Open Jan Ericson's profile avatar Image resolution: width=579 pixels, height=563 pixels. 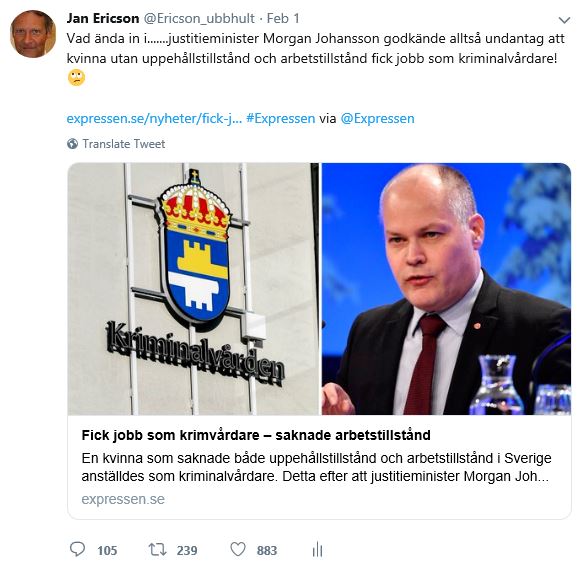click(33, 34)
